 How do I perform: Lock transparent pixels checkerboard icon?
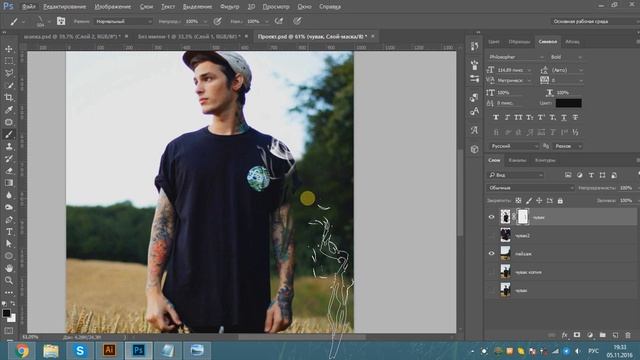coord(518,201)
